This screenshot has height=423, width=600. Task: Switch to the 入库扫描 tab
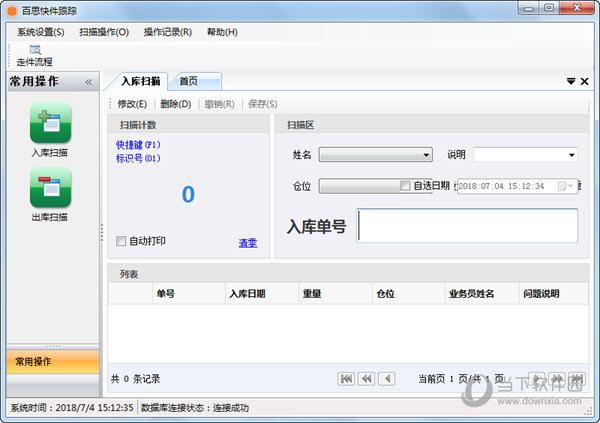140,81
